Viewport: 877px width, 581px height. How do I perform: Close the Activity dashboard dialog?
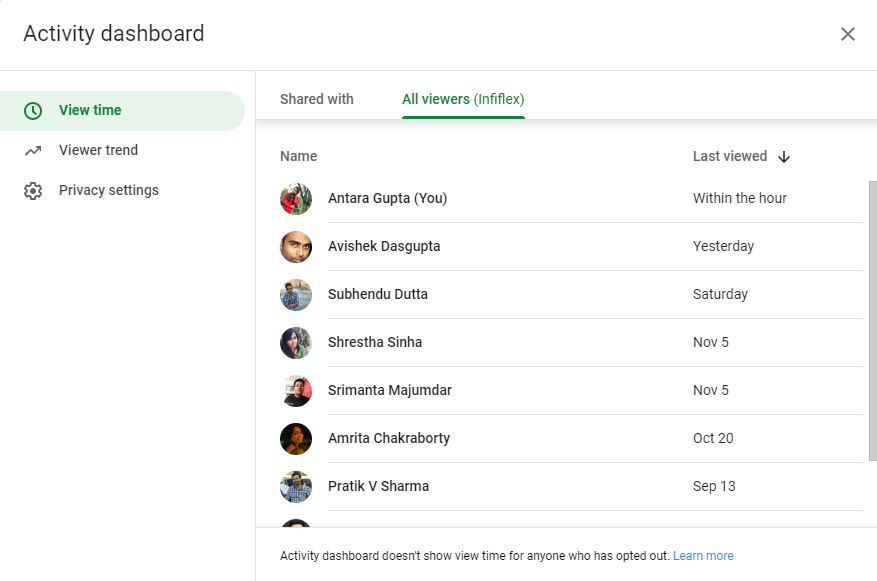click(x=847, y=34)
